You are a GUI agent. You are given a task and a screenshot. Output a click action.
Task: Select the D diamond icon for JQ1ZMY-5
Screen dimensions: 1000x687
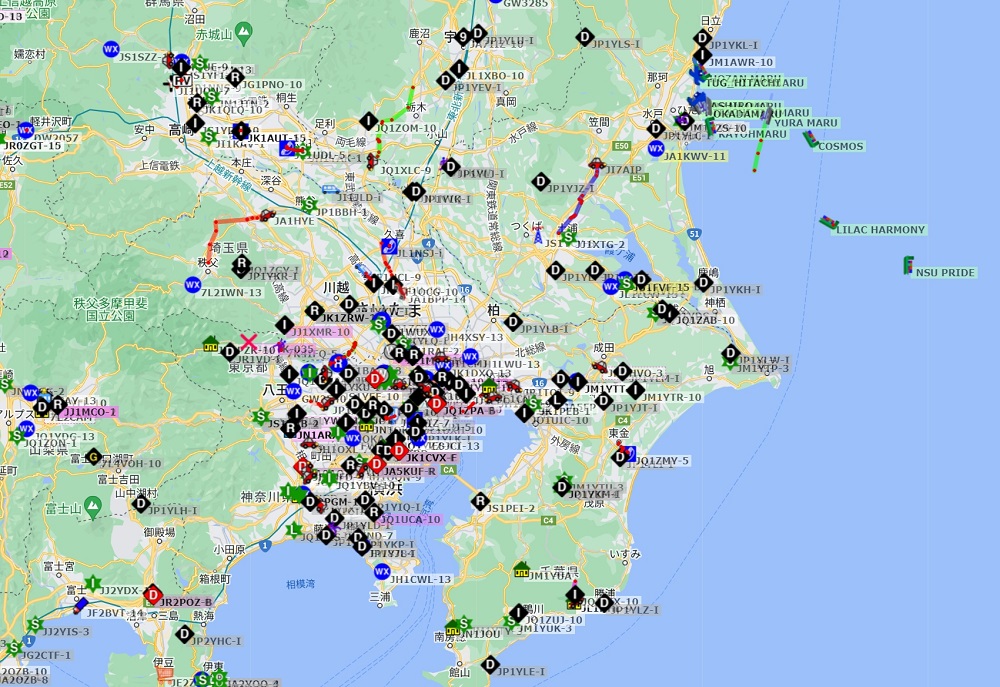click(620, 457)
